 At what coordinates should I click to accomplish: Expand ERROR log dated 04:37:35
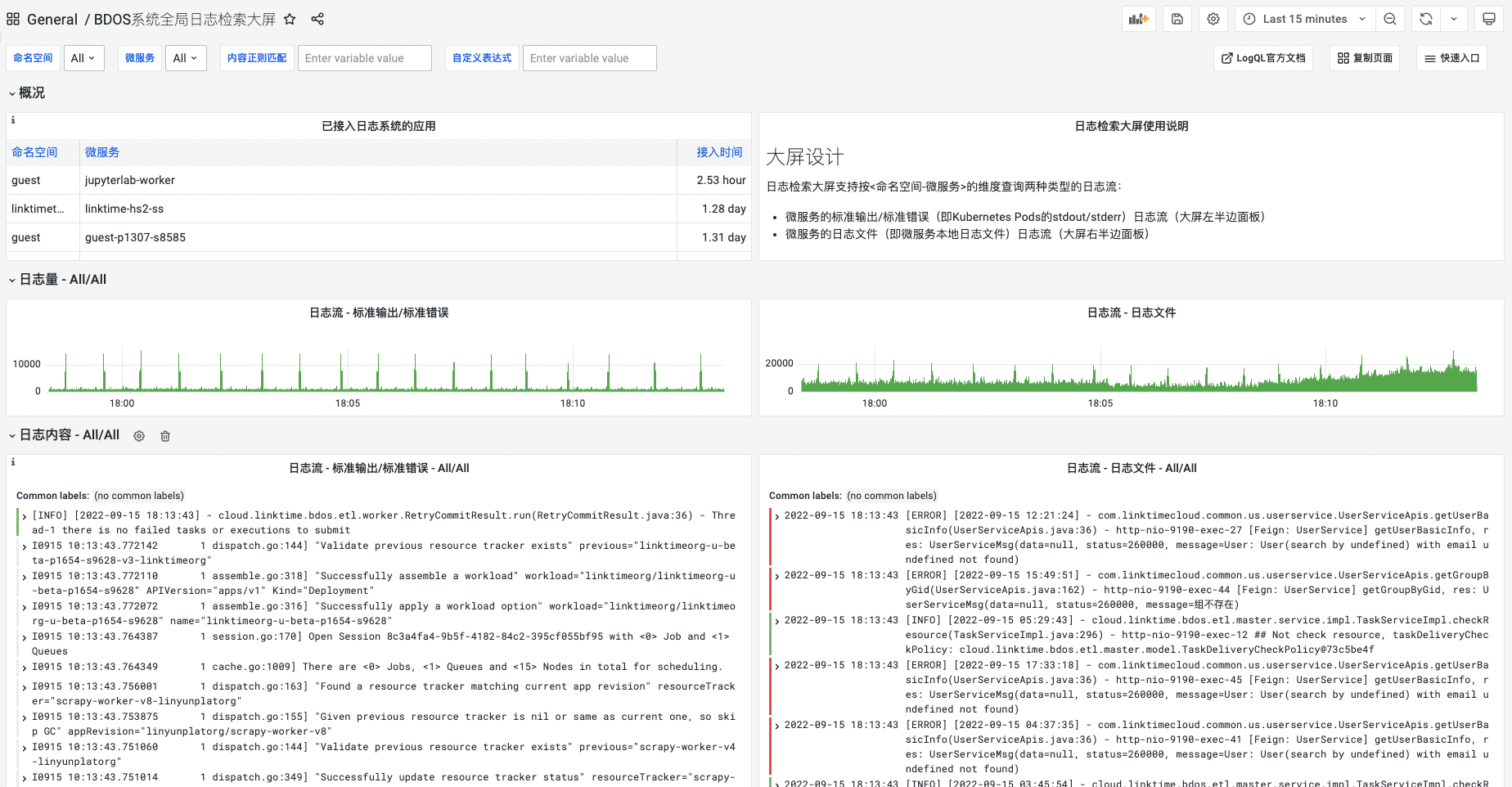point(777,726)
